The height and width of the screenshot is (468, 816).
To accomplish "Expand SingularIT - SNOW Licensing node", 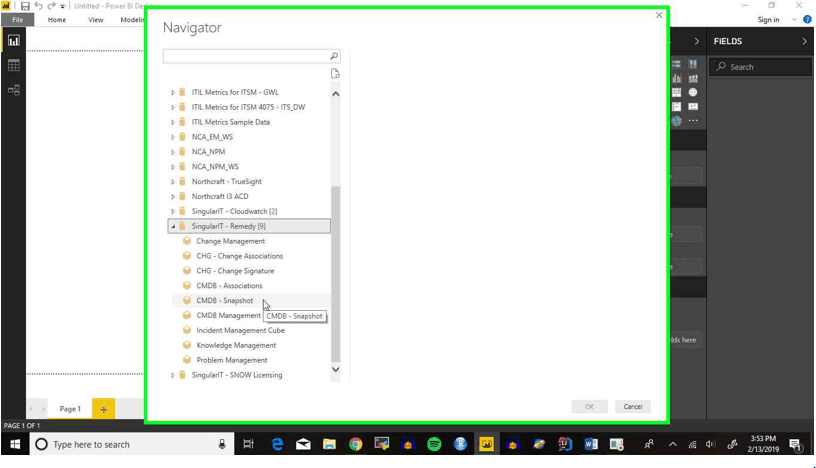I will tap(173, 375).
